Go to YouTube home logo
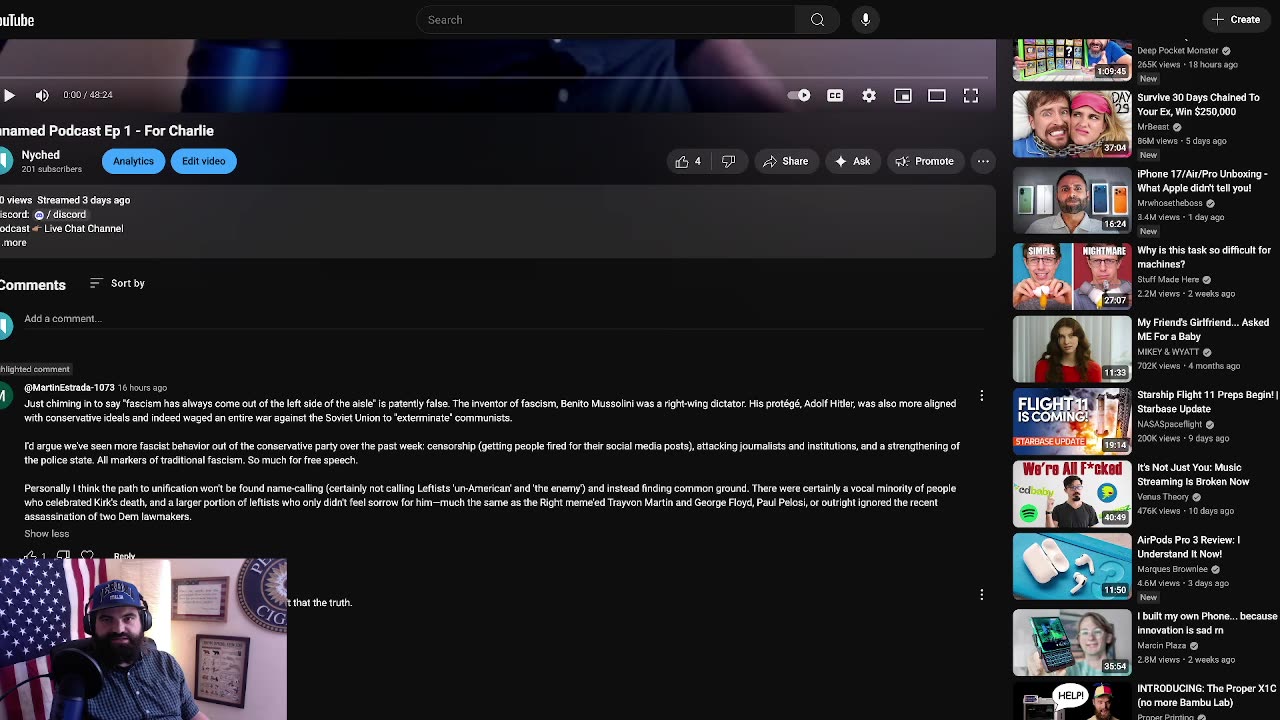The width and height of the screenshot is (1280, 720). (x=17, y=20)
